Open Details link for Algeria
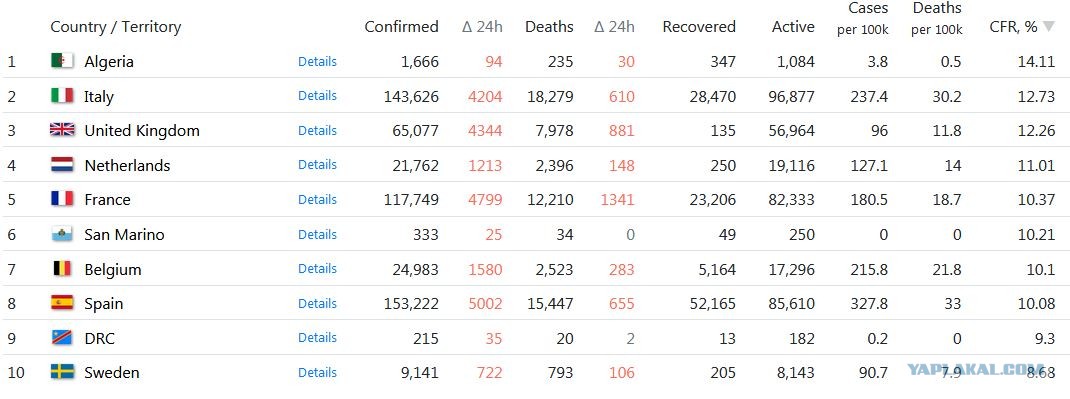 pos(317,61)
